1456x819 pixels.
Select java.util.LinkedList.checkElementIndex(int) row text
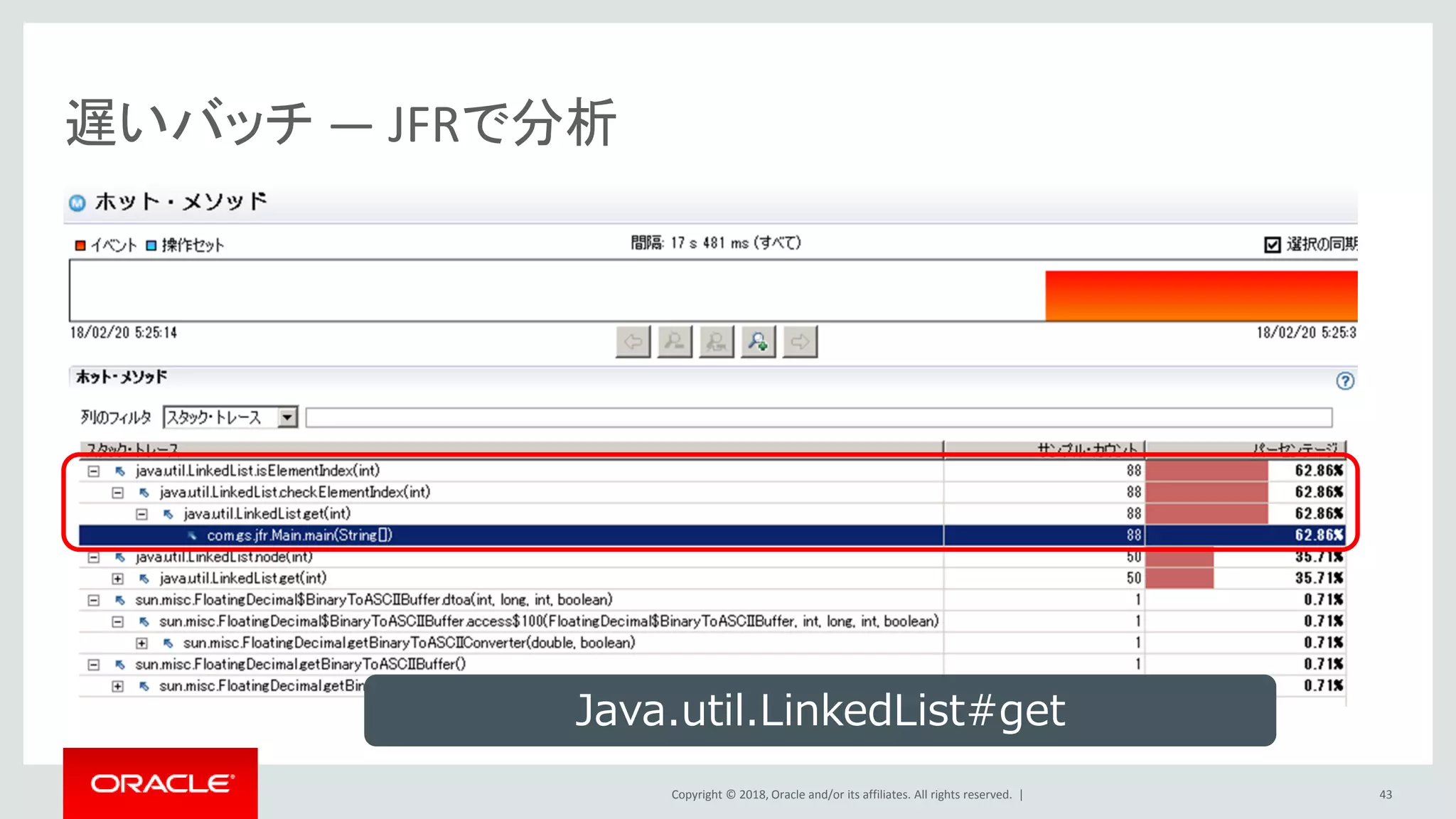[x=295, y=492]
